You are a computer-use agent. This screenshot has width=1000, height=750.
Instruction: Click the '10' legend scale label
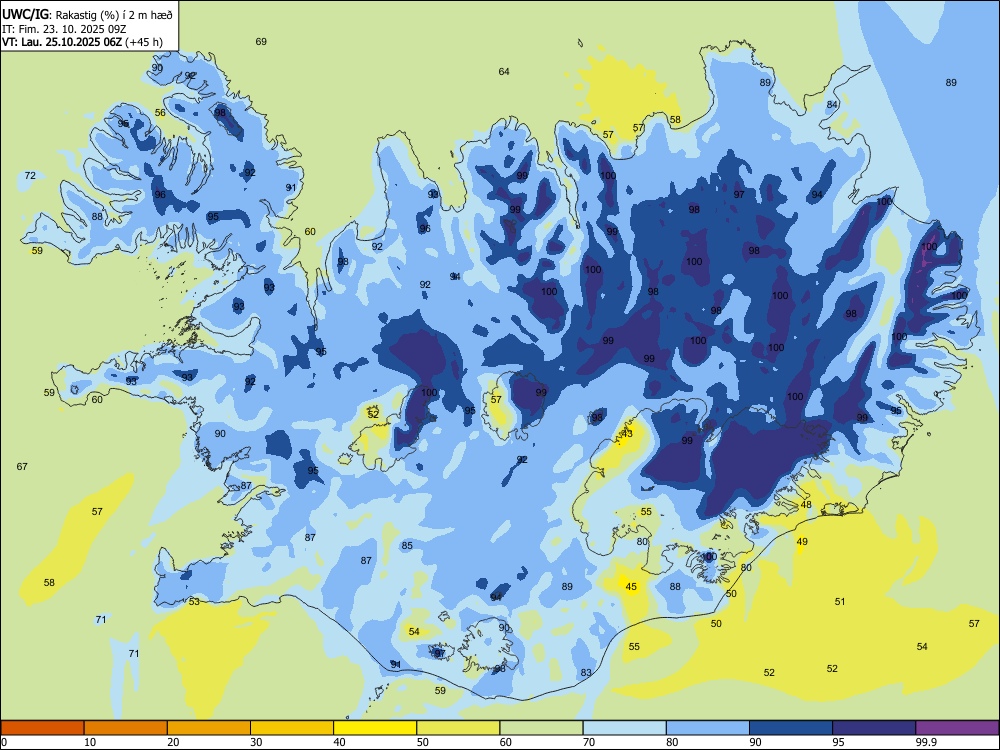pyautogui.click(x=90, y=742)
